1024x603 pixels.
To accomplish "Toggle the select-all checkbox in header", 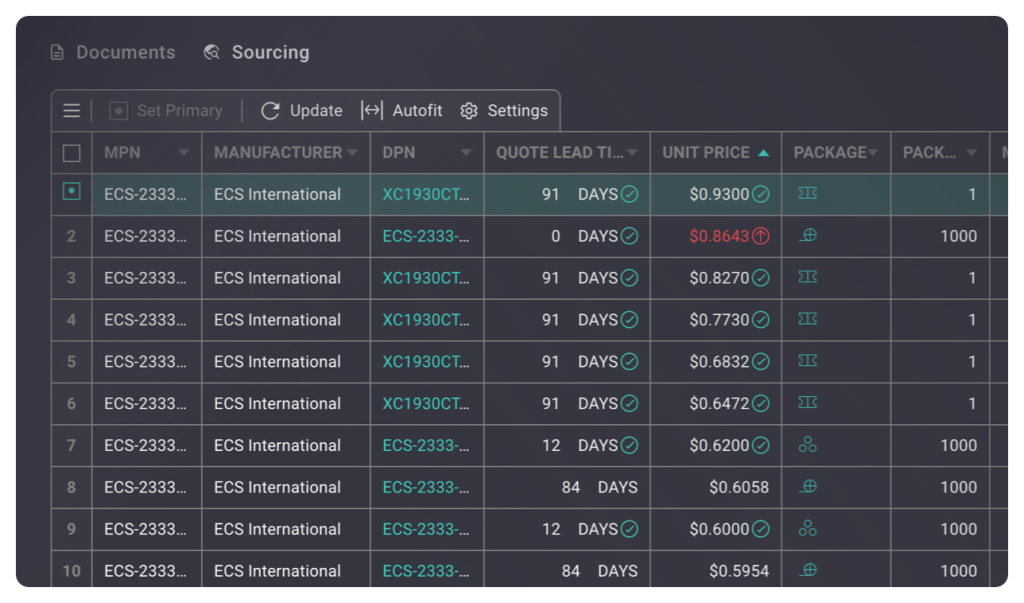I will pos(72,153).
